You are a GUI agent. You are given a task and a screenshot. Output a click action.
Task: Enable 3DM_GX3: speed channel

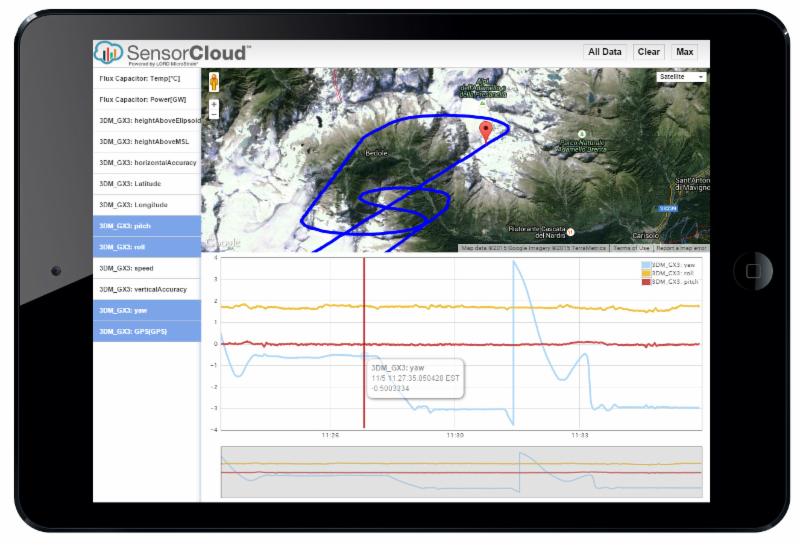[147, 268]
